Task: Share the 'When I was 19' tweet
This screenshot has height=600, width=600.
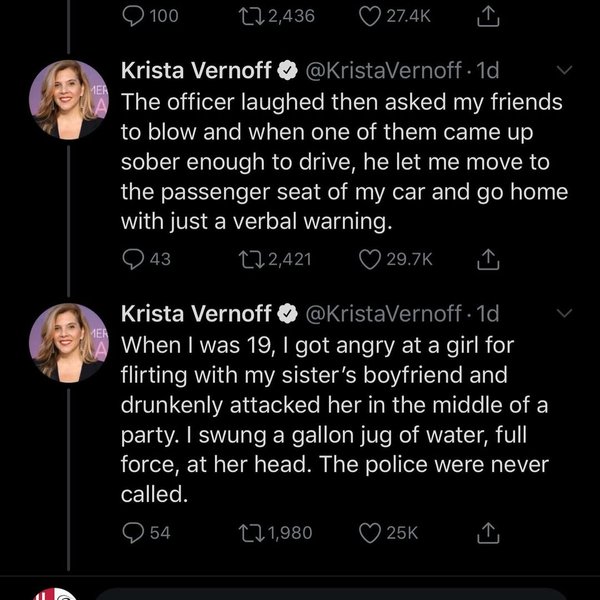Action: coord(490,533)
